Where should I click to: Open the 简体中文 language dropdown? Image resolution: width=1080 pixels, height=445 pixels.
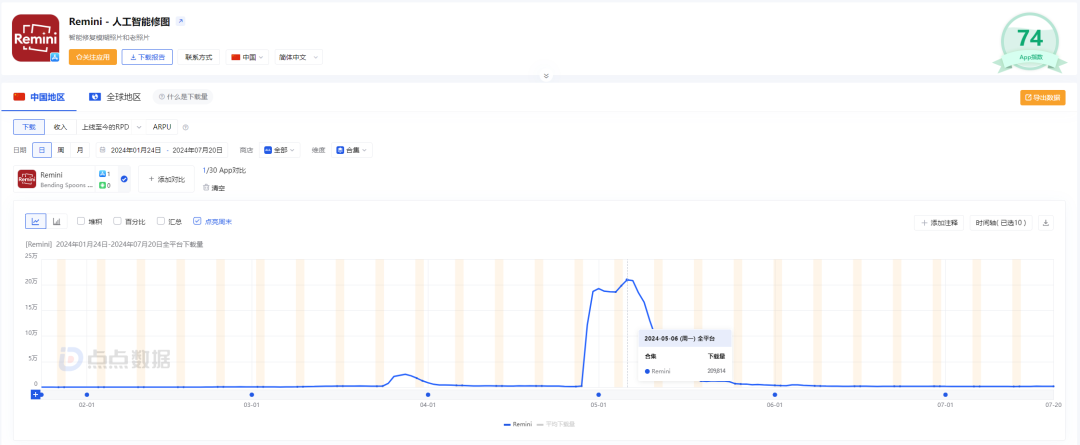[298, 57]
